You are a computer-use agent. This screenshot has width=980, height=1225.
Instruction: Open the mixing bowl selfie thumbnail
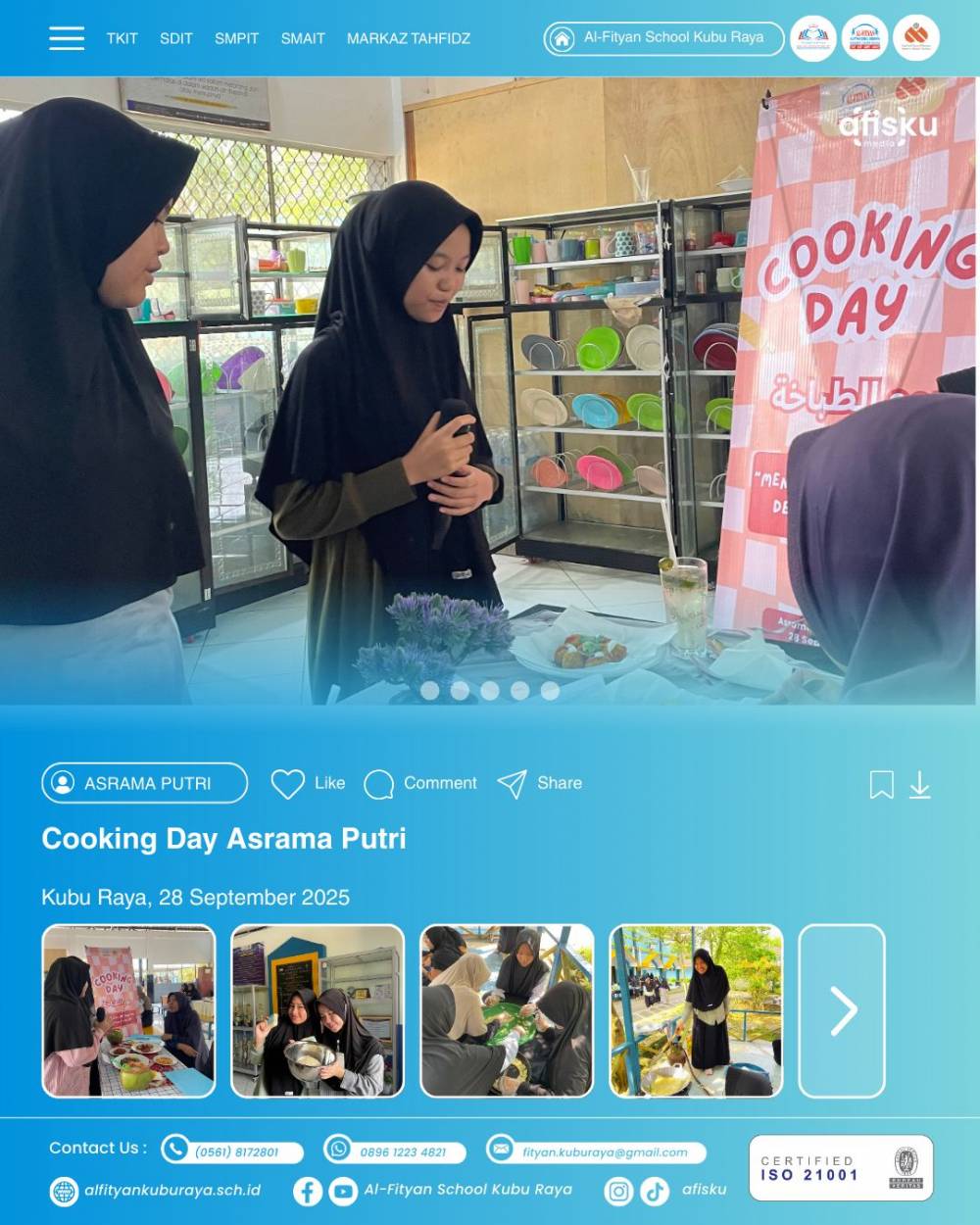click(317, 1011)
